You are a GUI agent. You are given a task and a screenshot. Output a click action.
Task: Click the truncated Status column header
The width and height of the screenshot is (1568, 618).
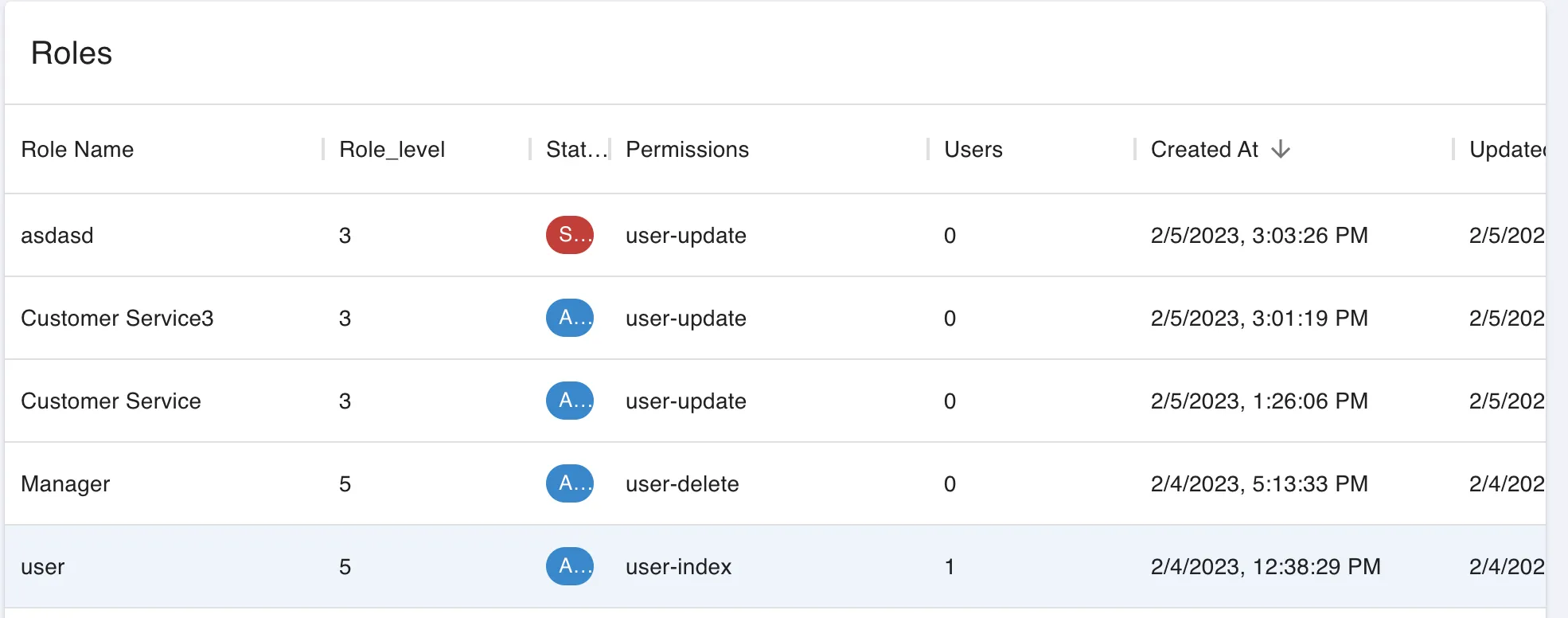[x=575, y=149]
